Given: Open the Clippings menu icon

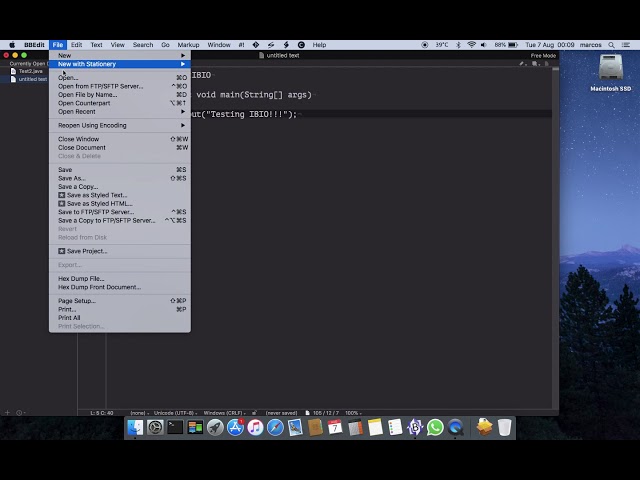Looking at the screenshot, I should click(x=301, y=45).
